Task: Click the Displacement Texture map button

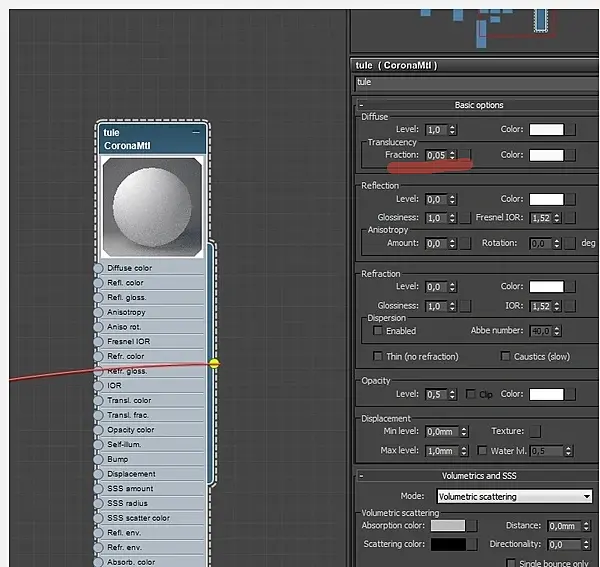Action: [535, 431]
